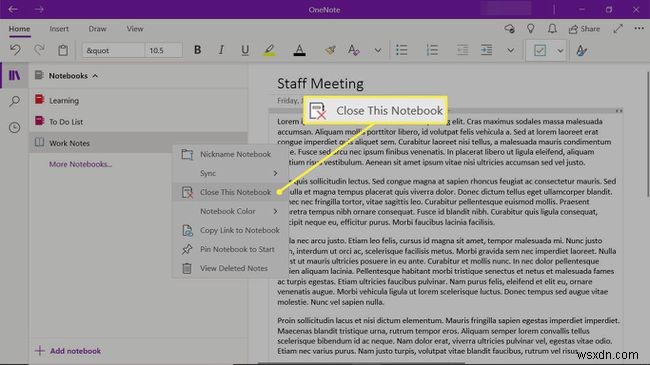Open search in the sidebar

15,101
